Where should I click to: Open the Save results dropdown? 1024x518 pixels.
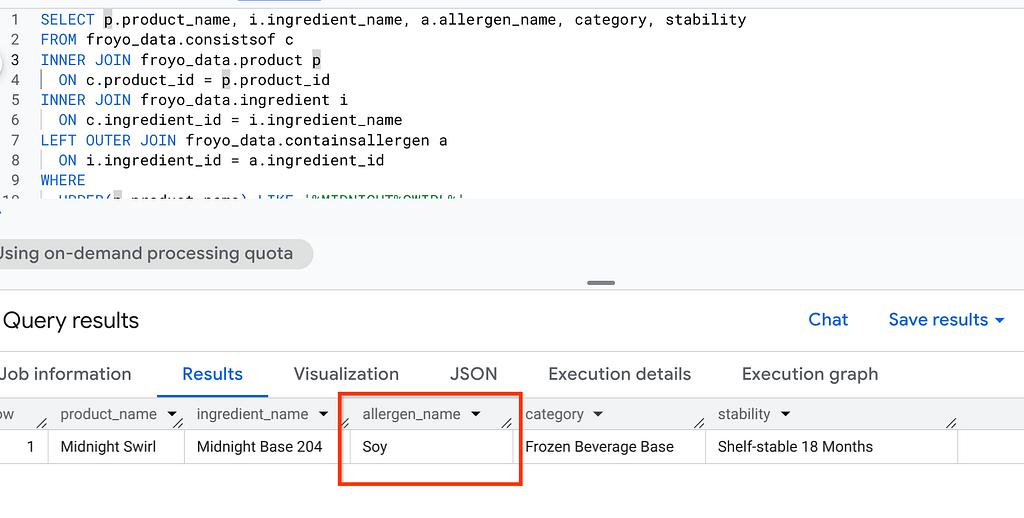pyautogui.click(x=946, y=319)
